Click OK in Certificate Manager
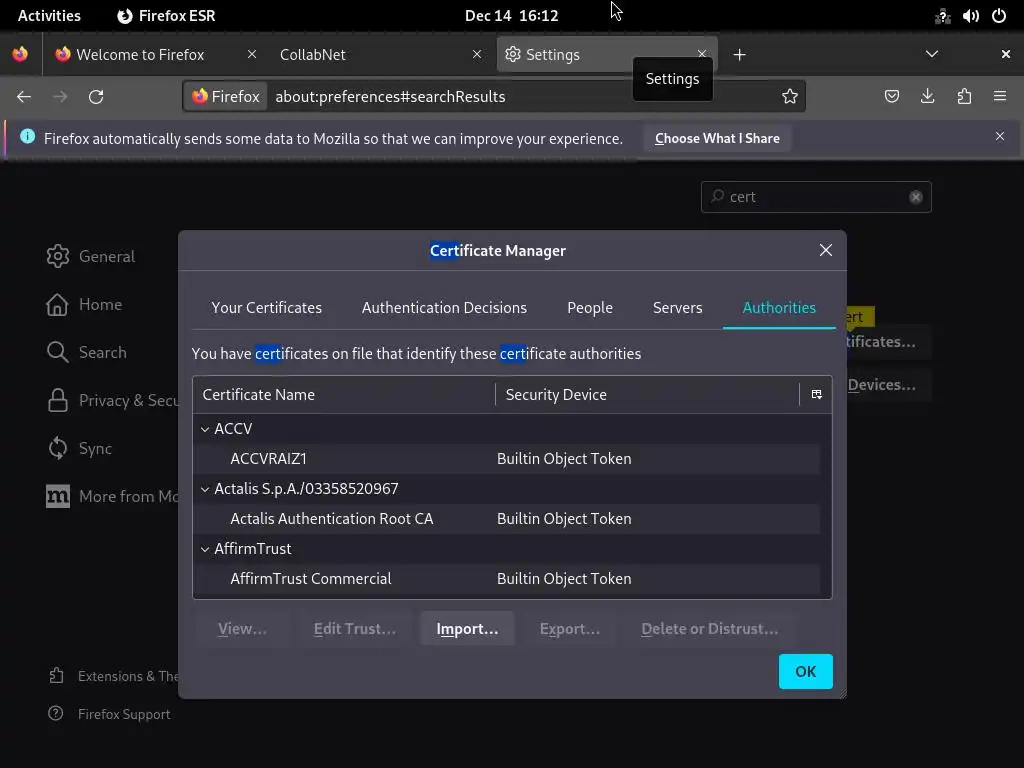The height and width of the screenshot is (768, 1024). pyautogui.click(x=805, y=671)
